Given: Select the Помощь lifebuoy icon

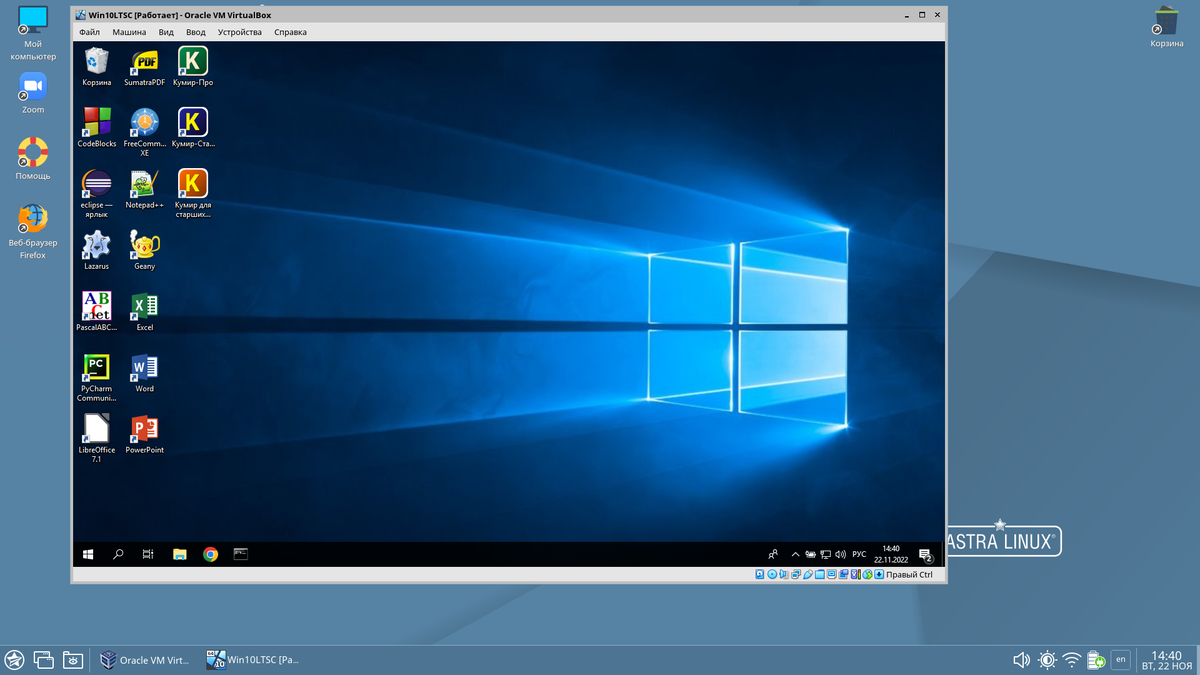Looking at the screenshot, I should click(x=33, y=159).
